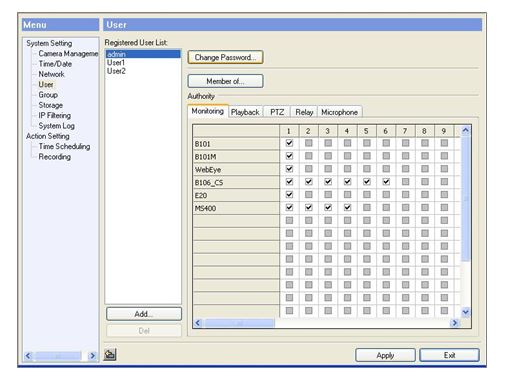
Task: Open the Member of dialog
Action: point(225,81)
